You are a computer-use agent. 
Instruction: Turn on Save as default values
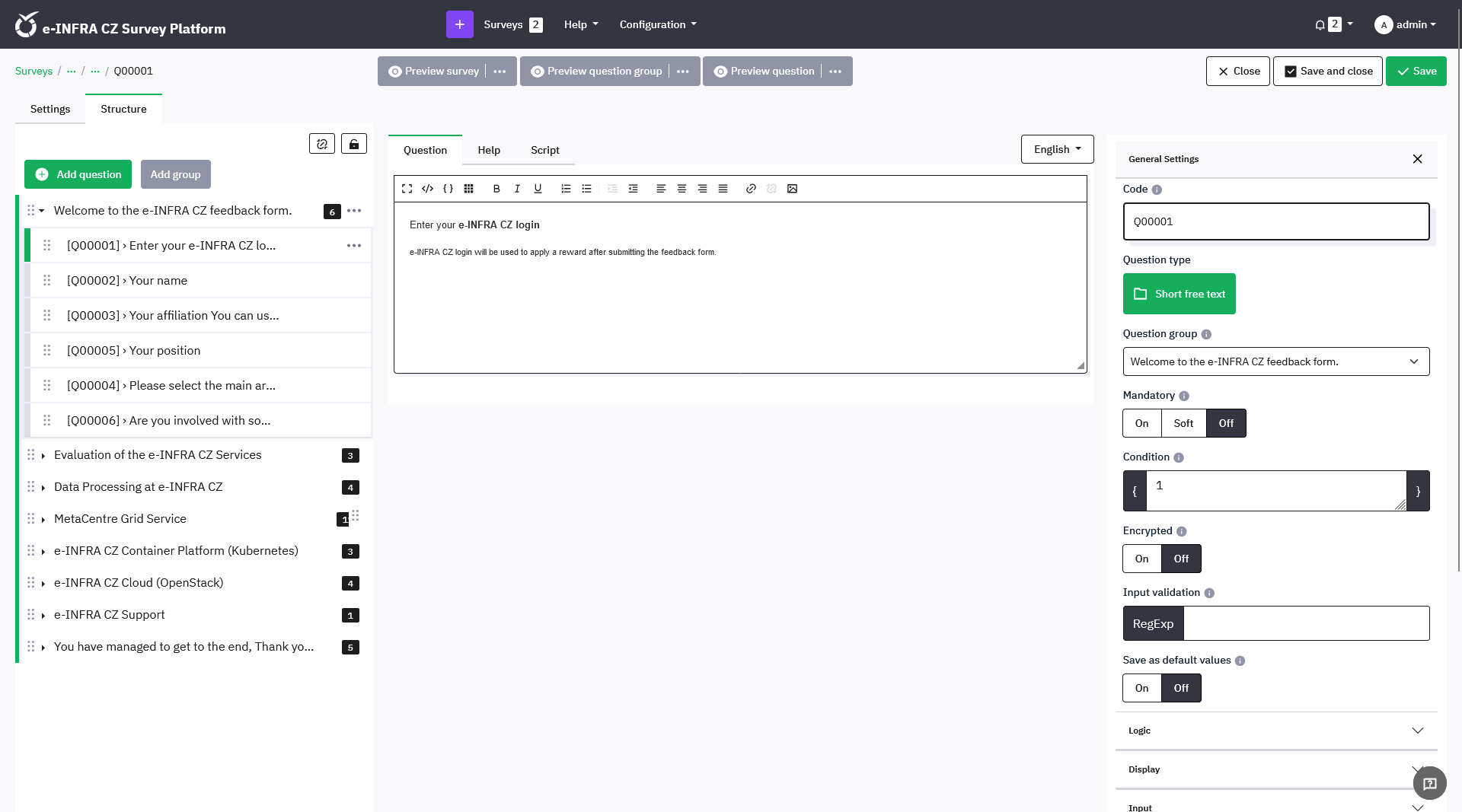1141,687
